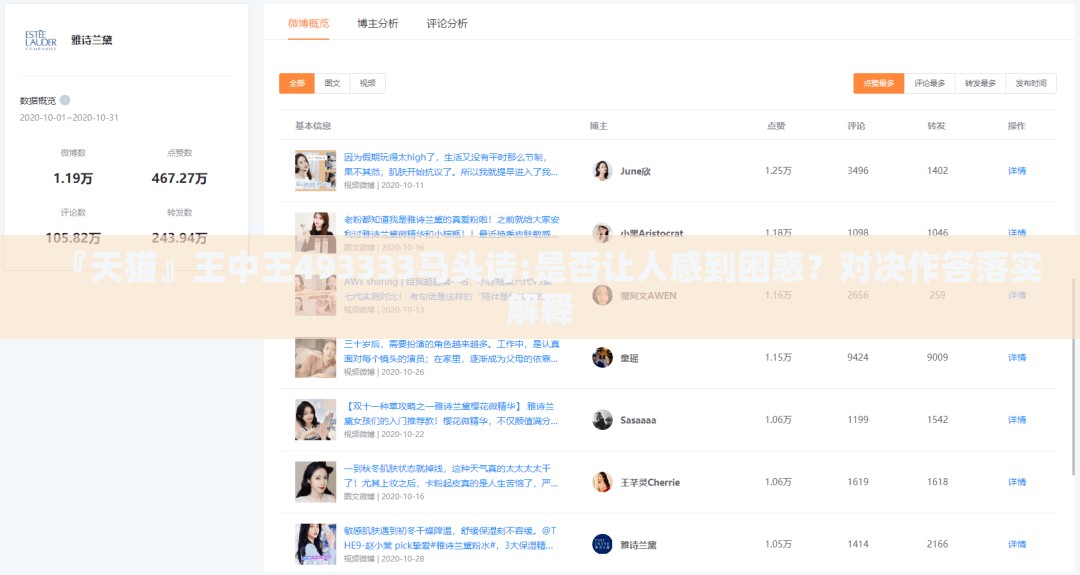The width and height of the screenshot is (1080, 575).
Task: Click blogger name 王芊灵Cherrie
Action: click(650, 482)
